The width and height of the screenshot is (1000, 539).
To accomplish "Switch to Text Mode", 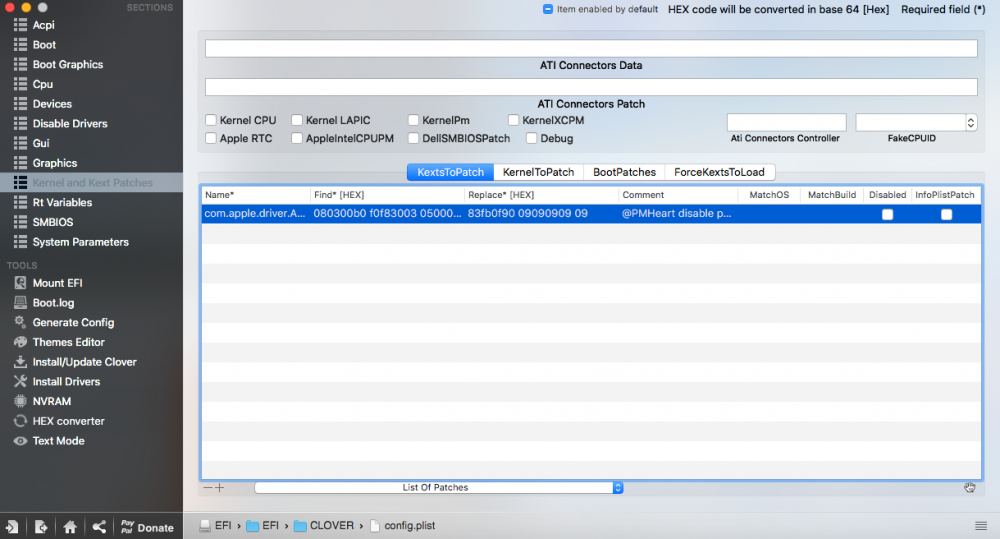I will coord(59,441).
